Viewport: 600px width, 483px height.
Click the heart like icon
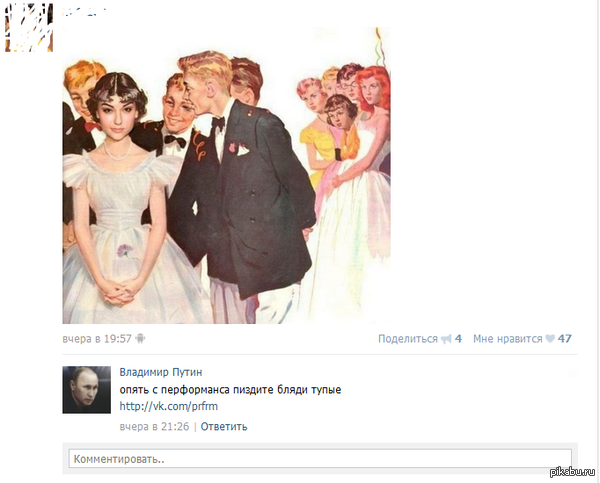[550, 339]
